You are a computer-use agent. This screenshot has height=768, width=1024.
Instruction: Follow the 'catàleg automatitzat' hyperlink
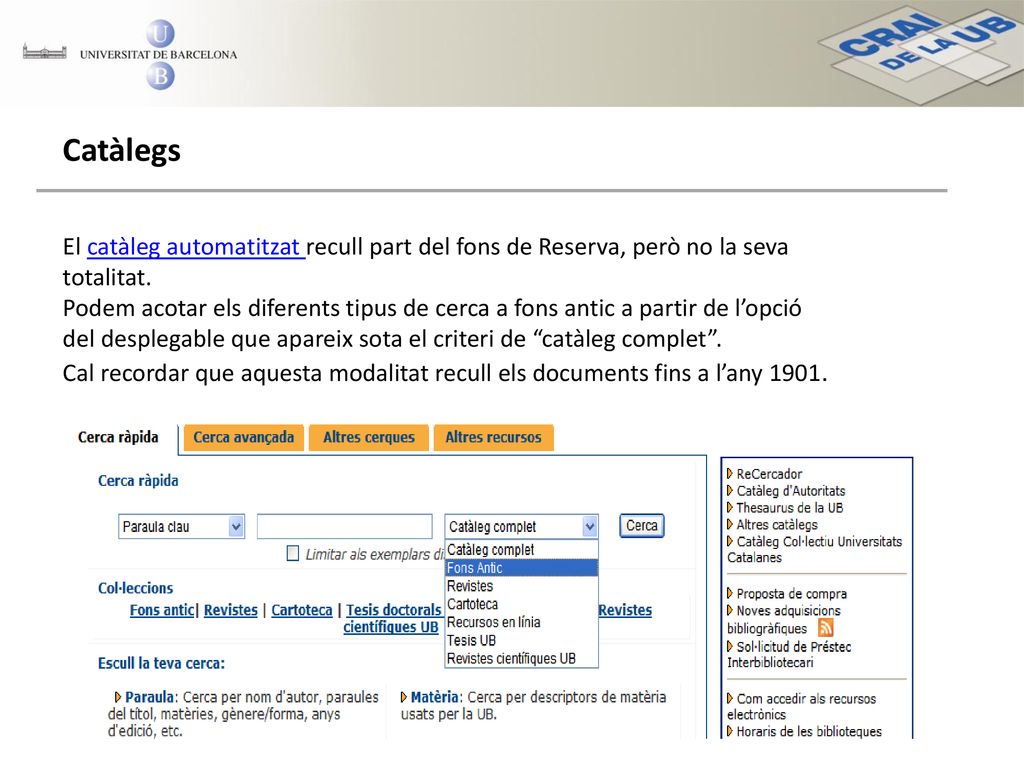coord(195,247)
